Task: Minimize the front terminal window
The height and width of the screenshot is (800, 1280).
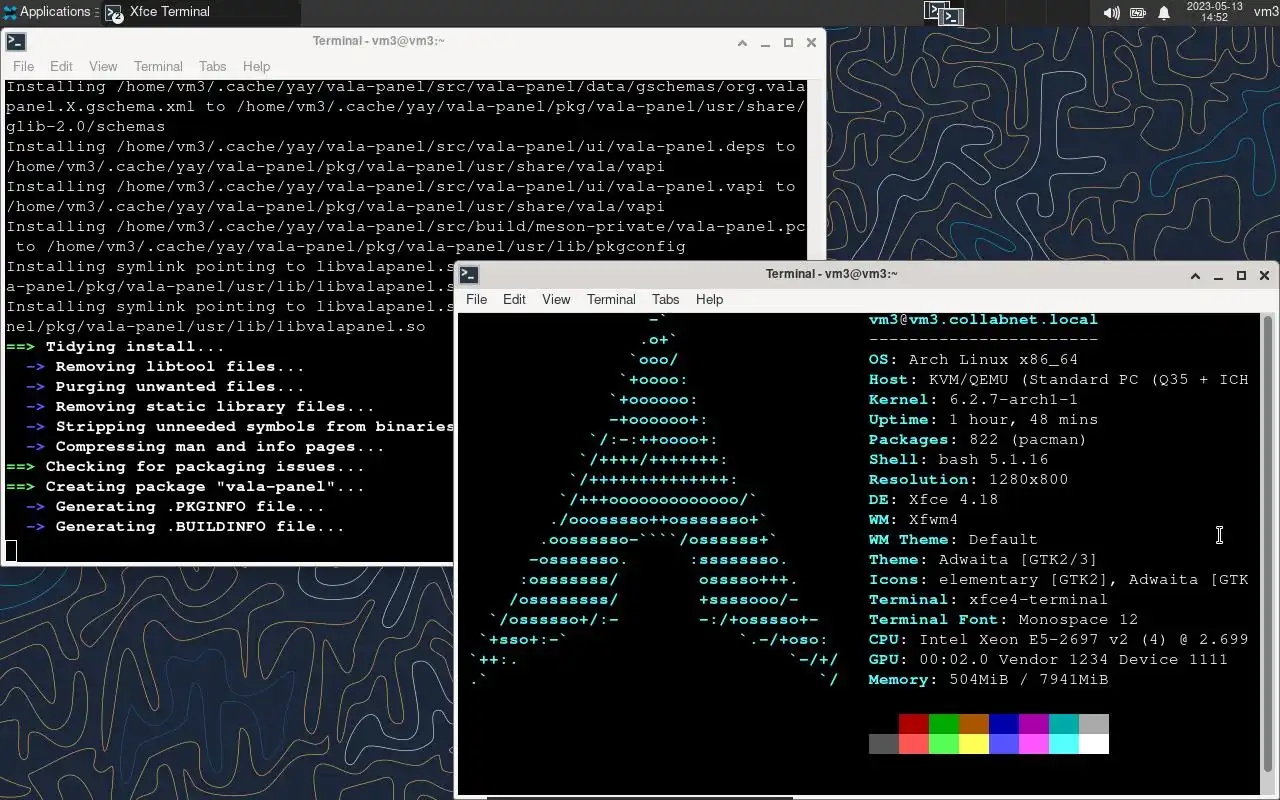Action: click(x=1218, y=276)
